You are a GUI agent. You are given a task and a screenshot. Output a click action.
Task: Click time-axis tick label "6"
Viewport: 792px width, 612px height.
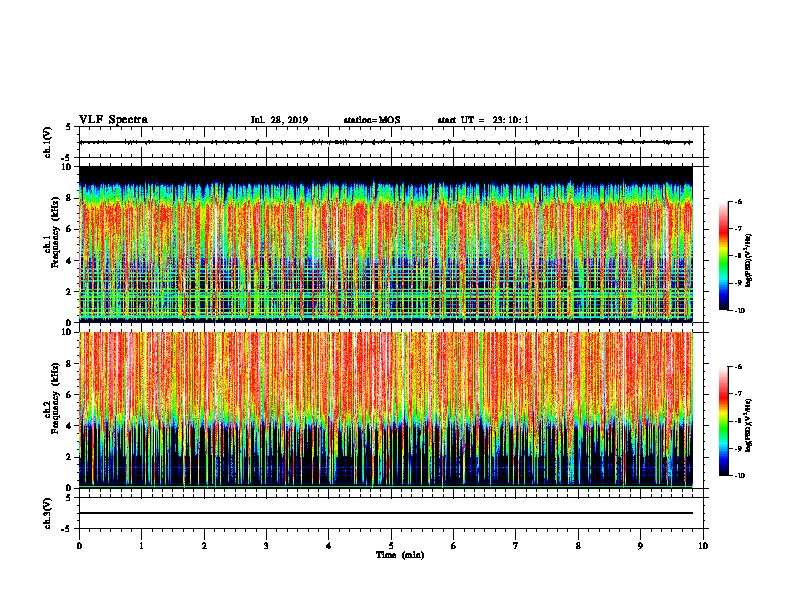(x=454, y=546)
